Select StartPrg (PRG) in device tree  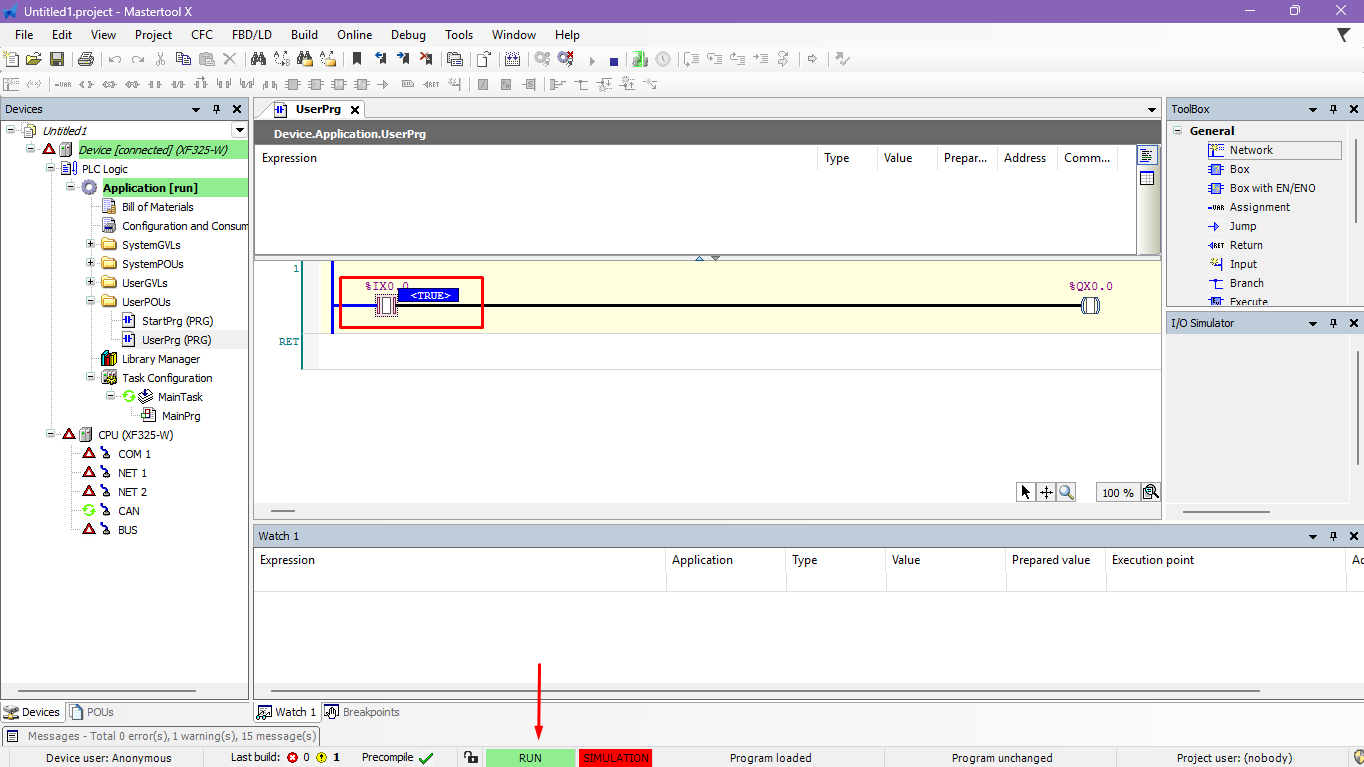tap(177, 321)
